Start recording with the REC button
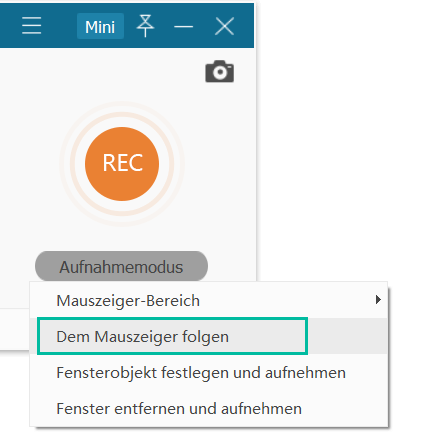The height and width of the screenshot is (436, 428). 122,164
